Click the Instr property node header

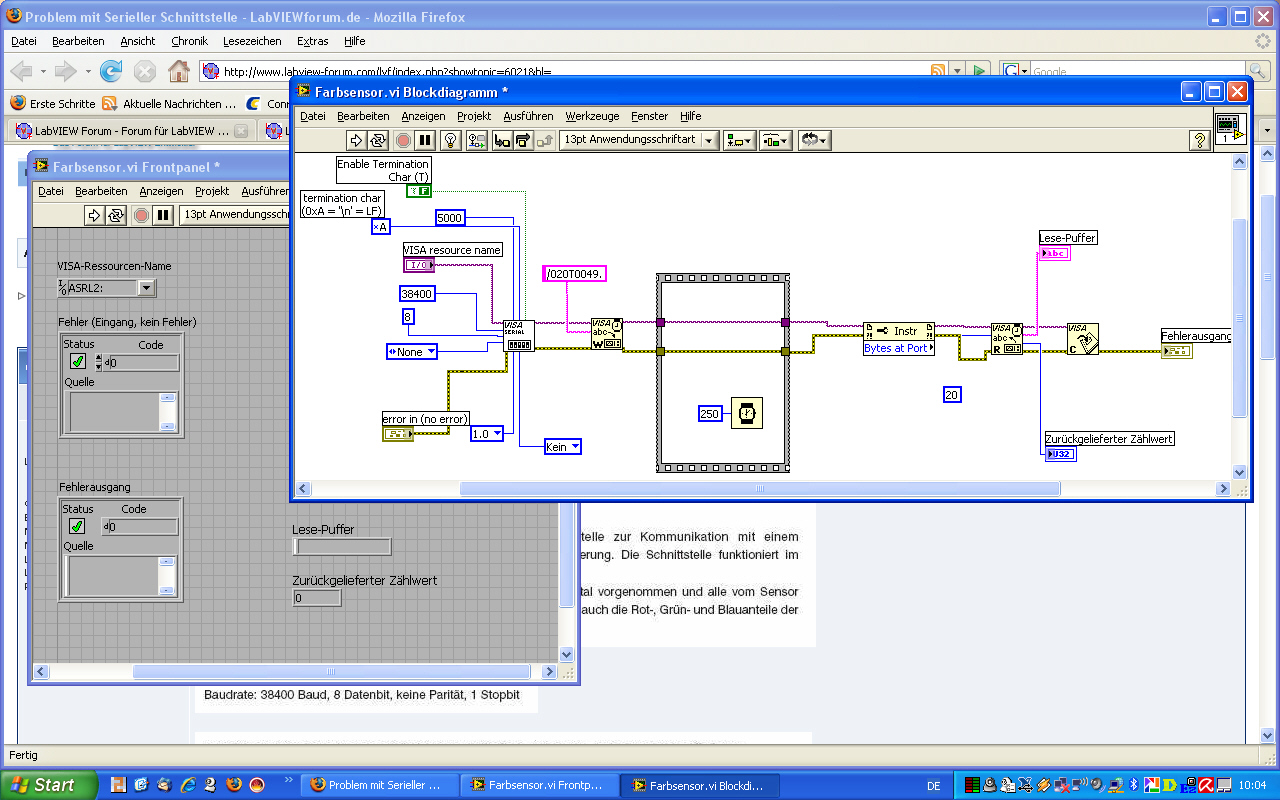898,331
